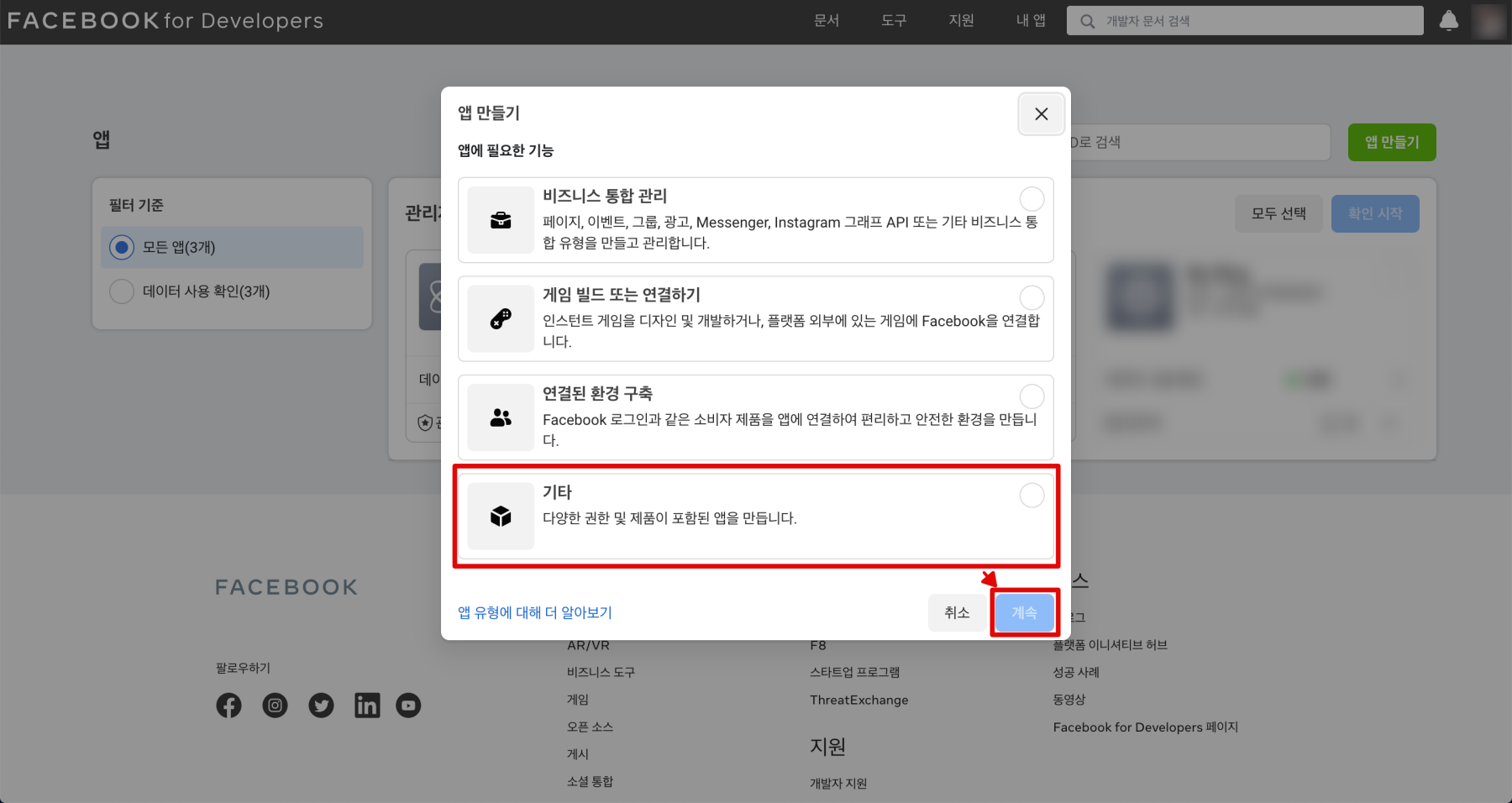This screenshot has width=1512, height=803.
Task: Click the app search field behind the dialog
Action: (1201, 142)
